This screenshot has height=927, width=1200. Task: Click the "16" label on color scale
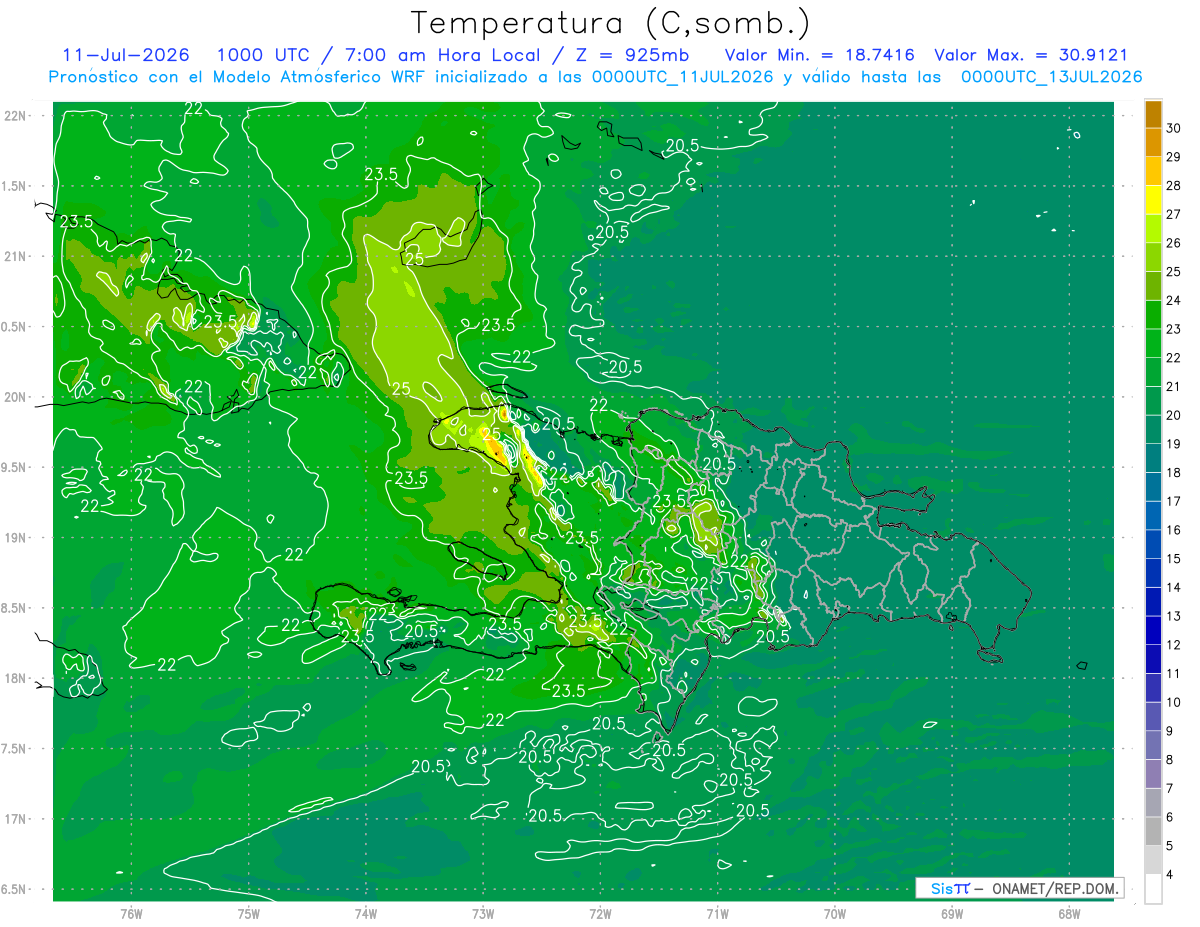coord(1174,530)
